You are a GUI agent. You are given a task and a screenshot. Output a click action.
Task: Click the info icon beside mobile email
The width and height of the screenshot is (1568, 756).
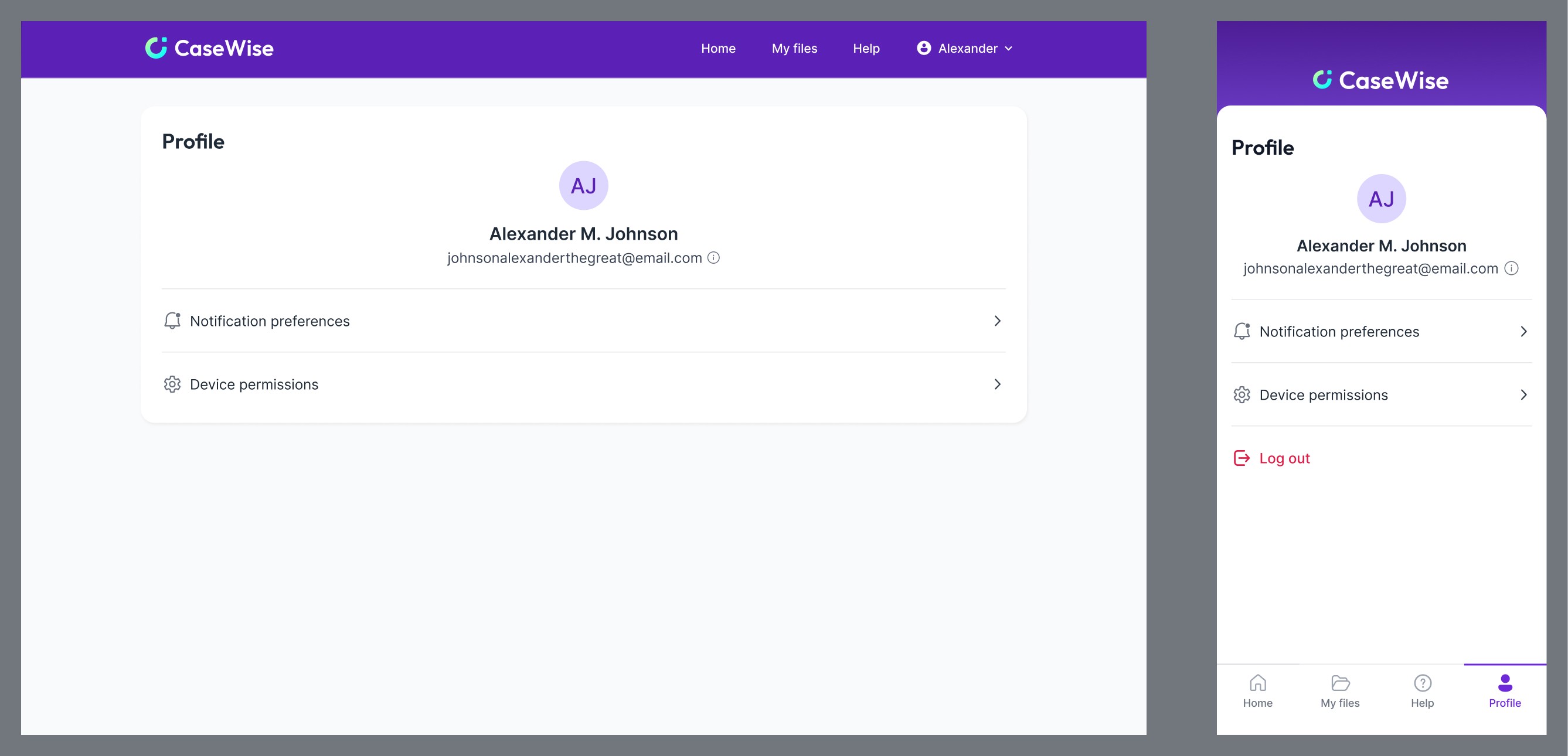point(1511,268)
